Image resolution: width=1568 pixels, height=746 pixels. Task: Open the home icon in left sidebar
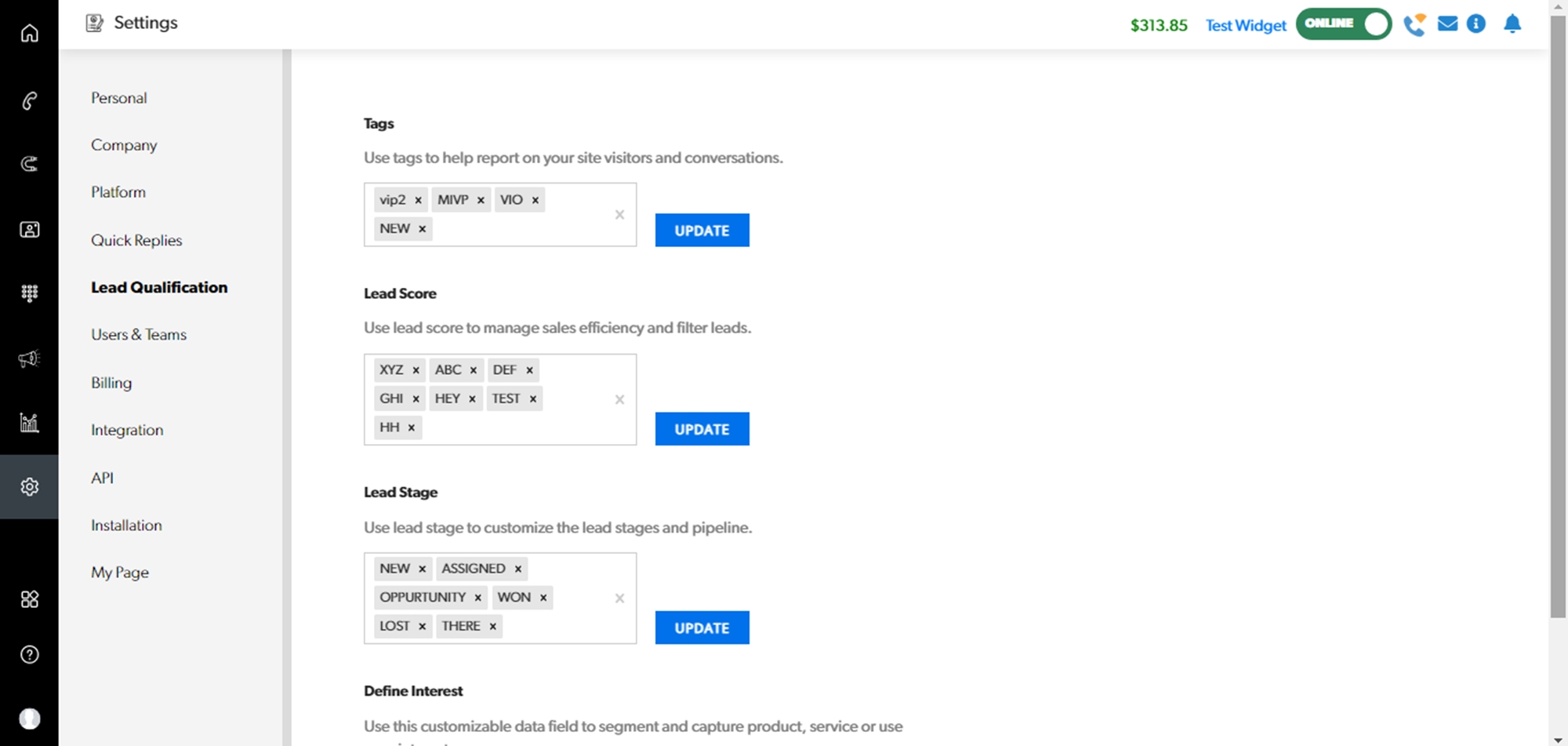pyautogui.click(x=29, y=33)
